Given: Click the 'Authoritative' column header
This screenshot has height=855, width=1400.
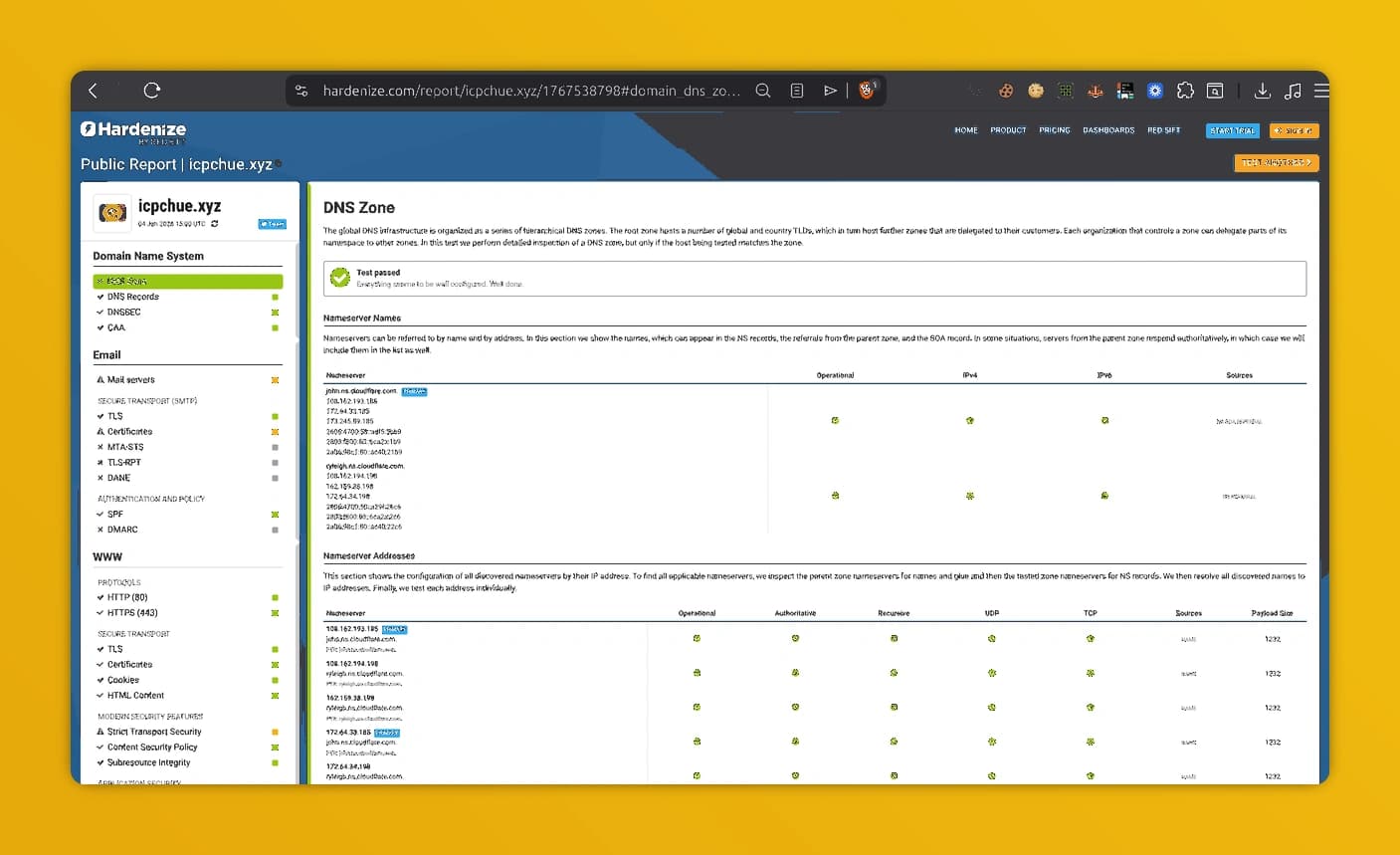Looking at the screenshot, I should pos(795,613).
